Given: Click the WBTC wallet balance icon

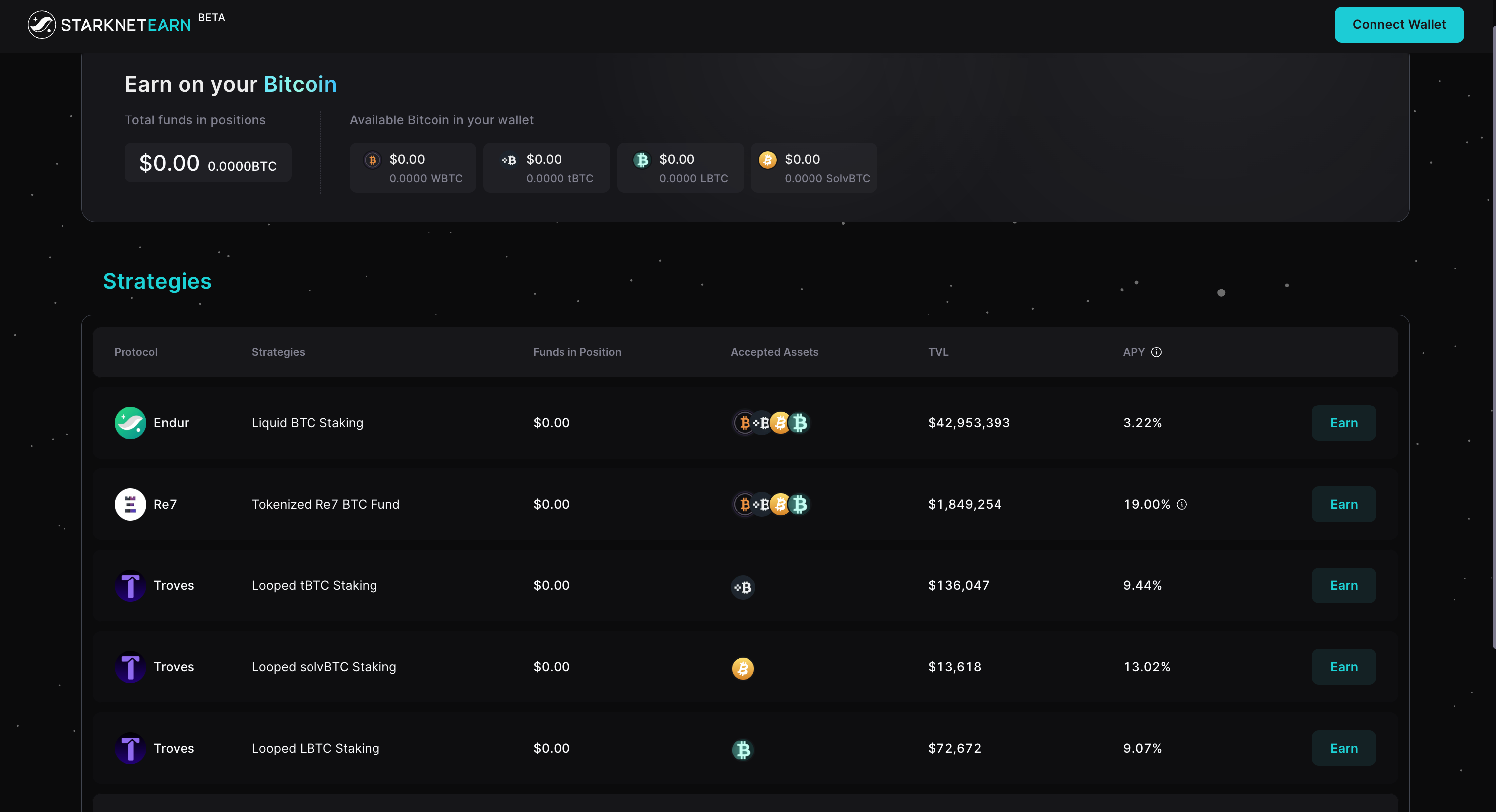Looking at the screenshot, I should tap(372, 160).
